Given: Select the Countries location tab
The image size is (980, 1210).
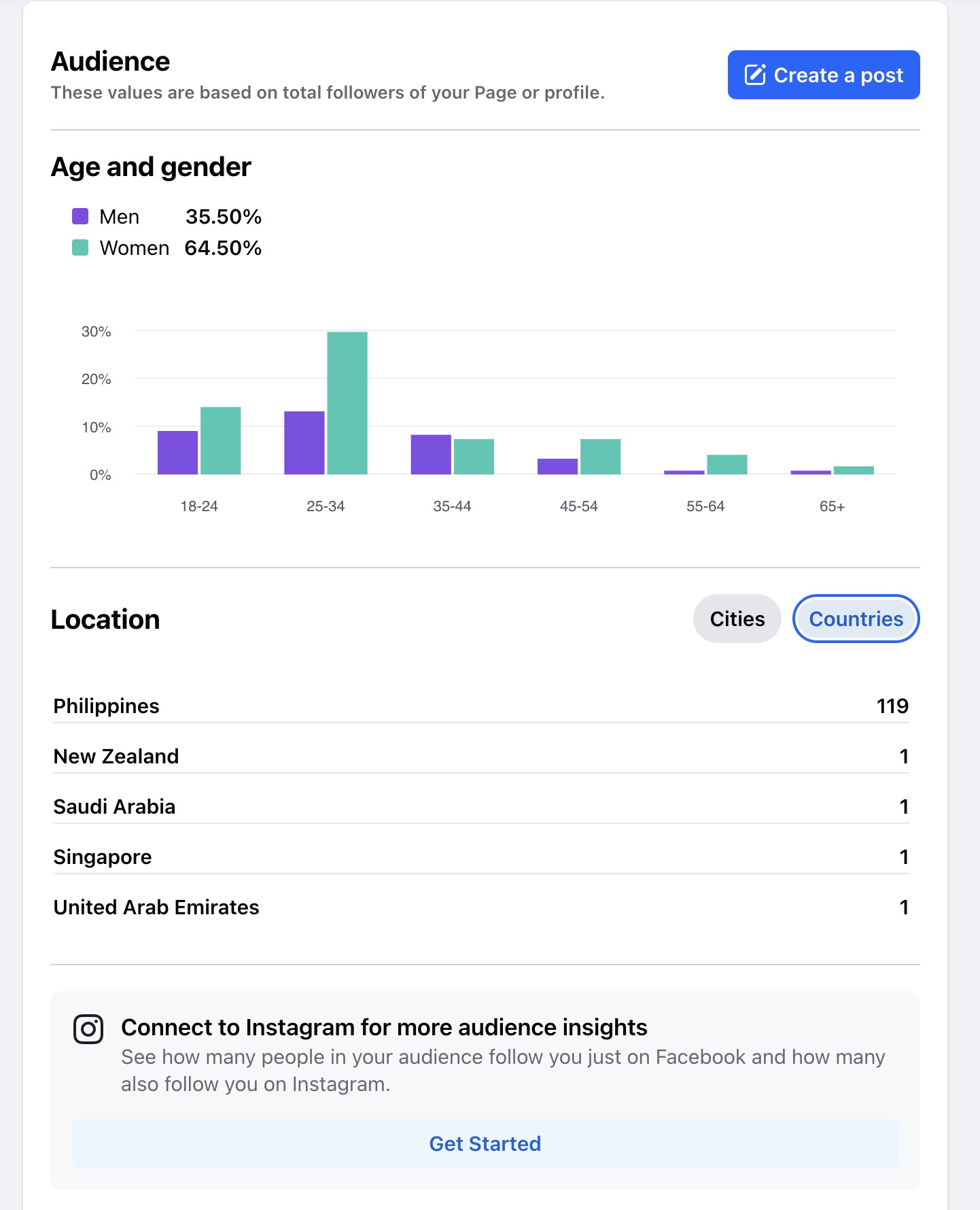Looking at the screenshot, I should coord(856,619).
